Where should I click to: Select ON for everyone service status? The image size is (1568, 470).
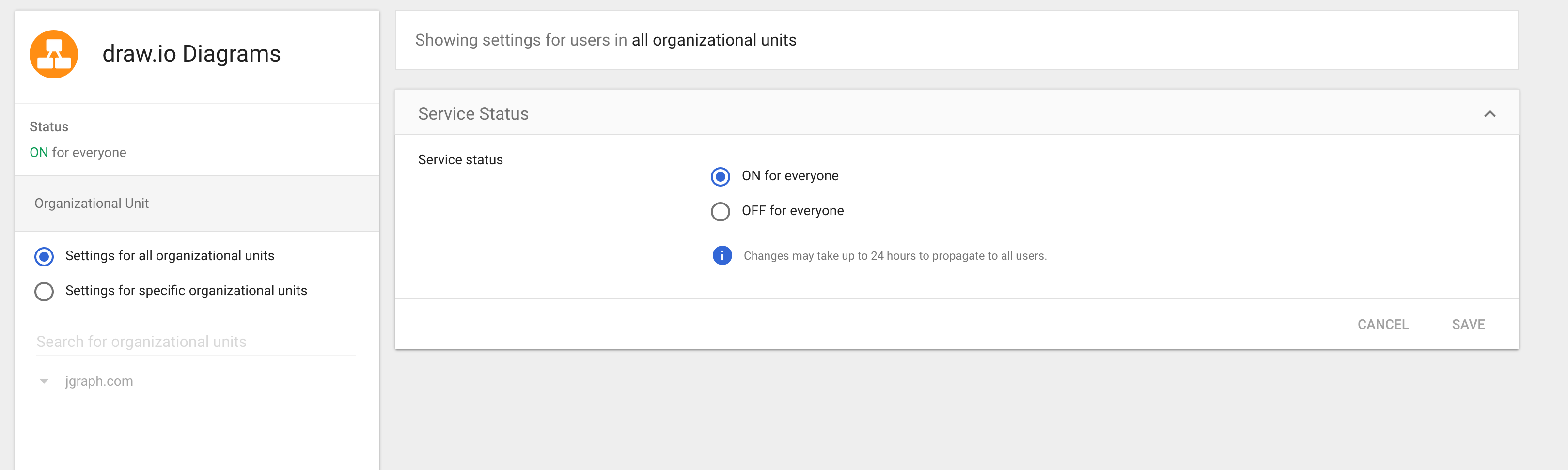pyautogui.click(x=721, y=176)
